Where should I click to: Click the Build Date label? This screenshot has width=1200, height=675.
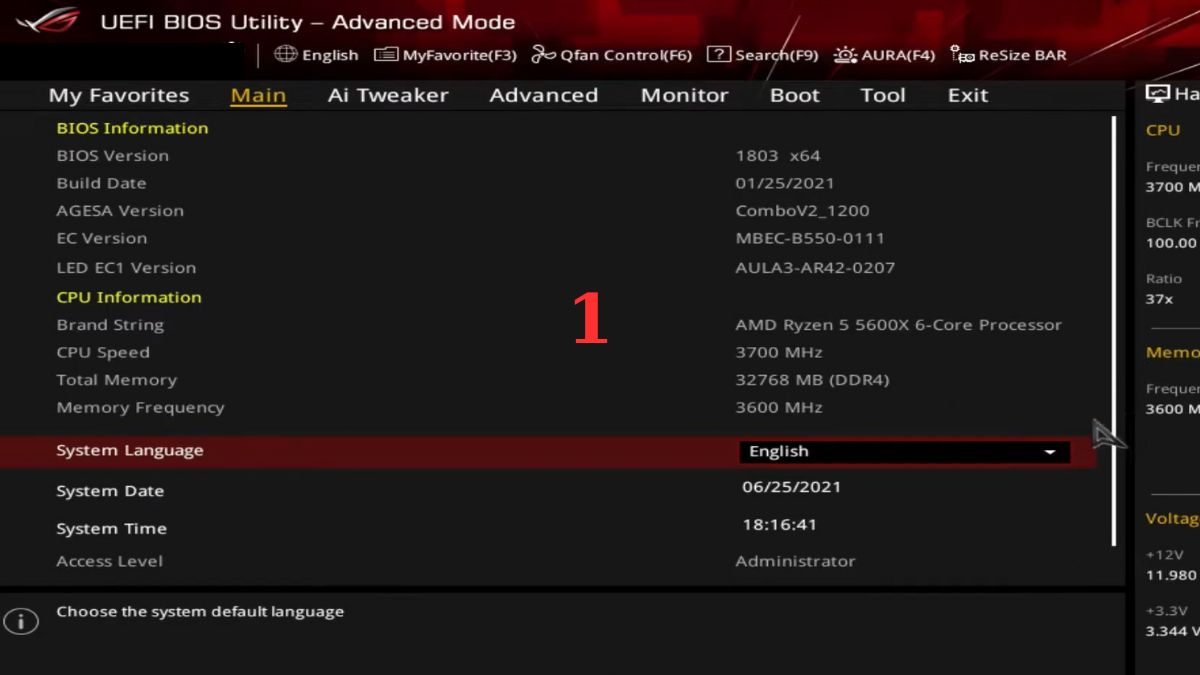(x=101, y=184)
